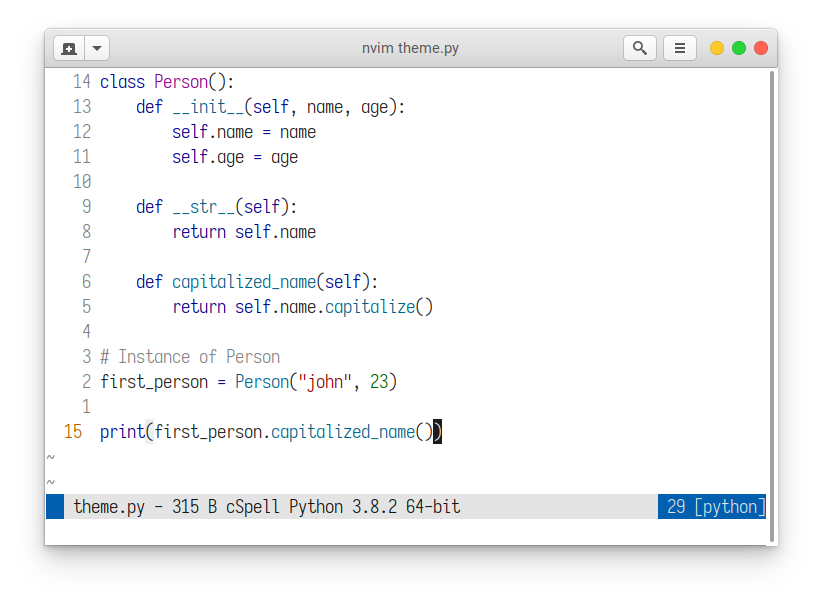The image size is (822, 606).
Task: Click the number 23 argument
Action: [x=379, y=382]
